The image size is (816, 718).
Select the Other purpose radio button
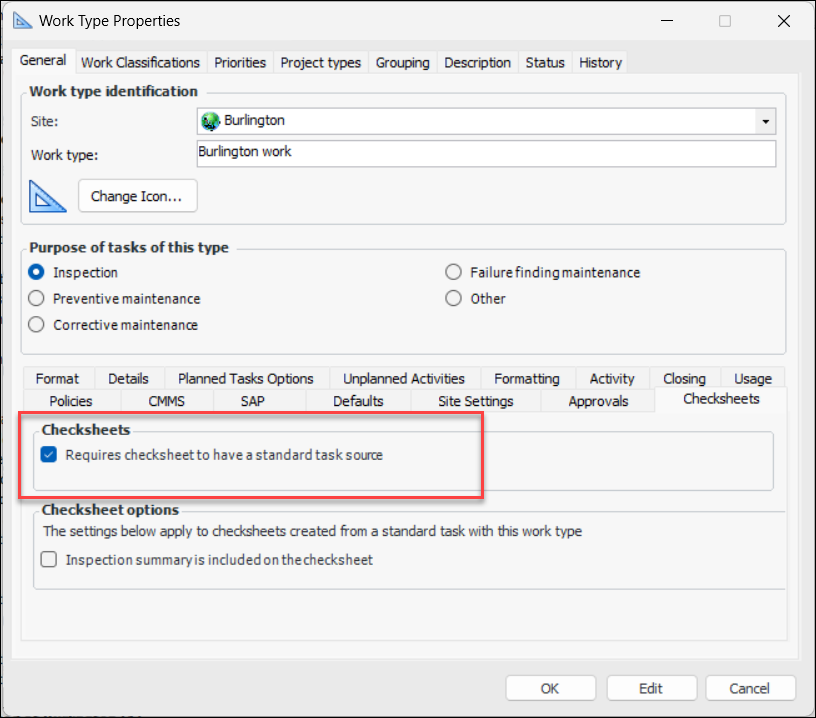click(x=453, y=298)
